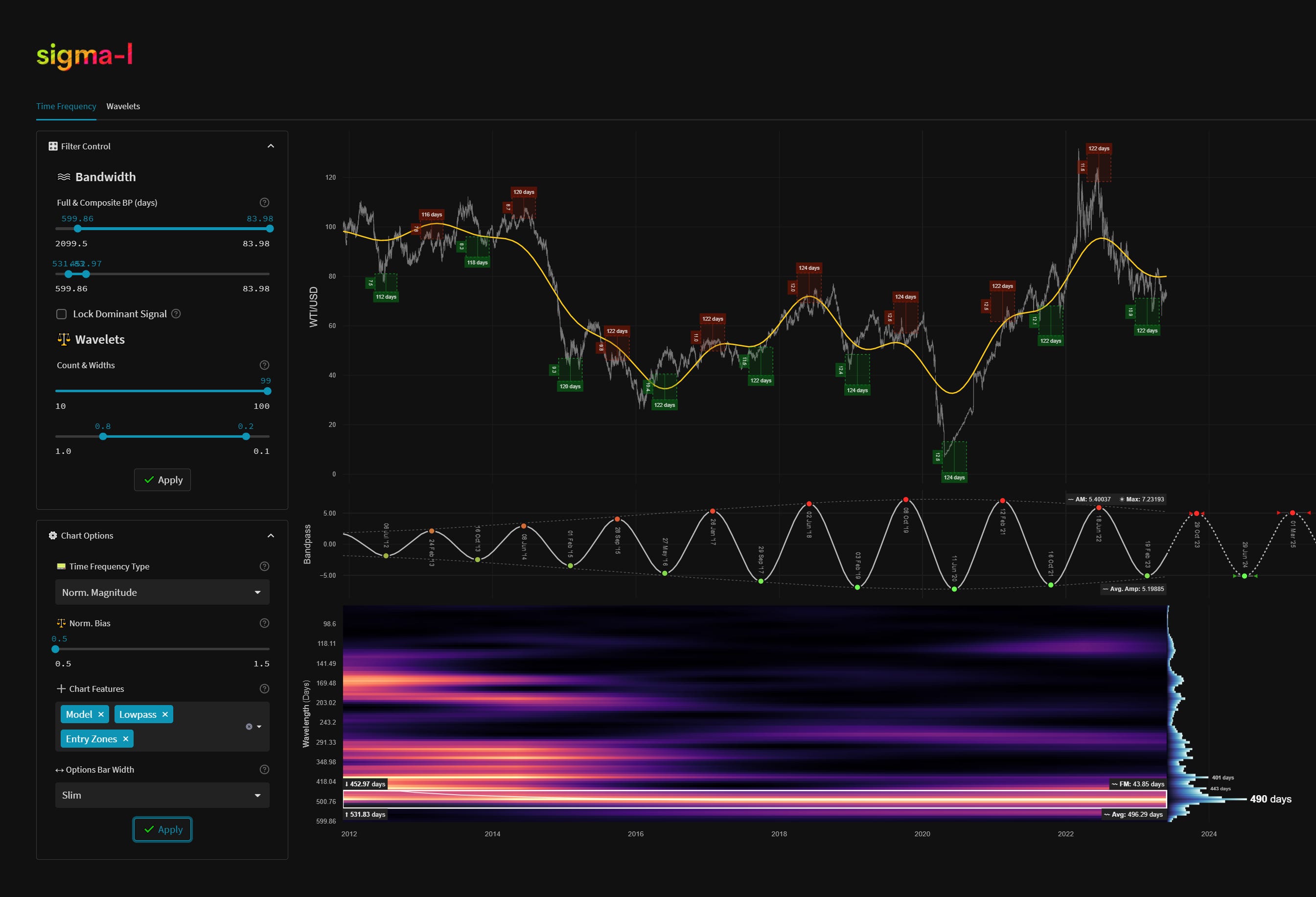Click the wavelet count slider handle at 99
Image resolution: width=1316 pixels, height=897 pixels.
pyautogui.click(x=267, y=391)
